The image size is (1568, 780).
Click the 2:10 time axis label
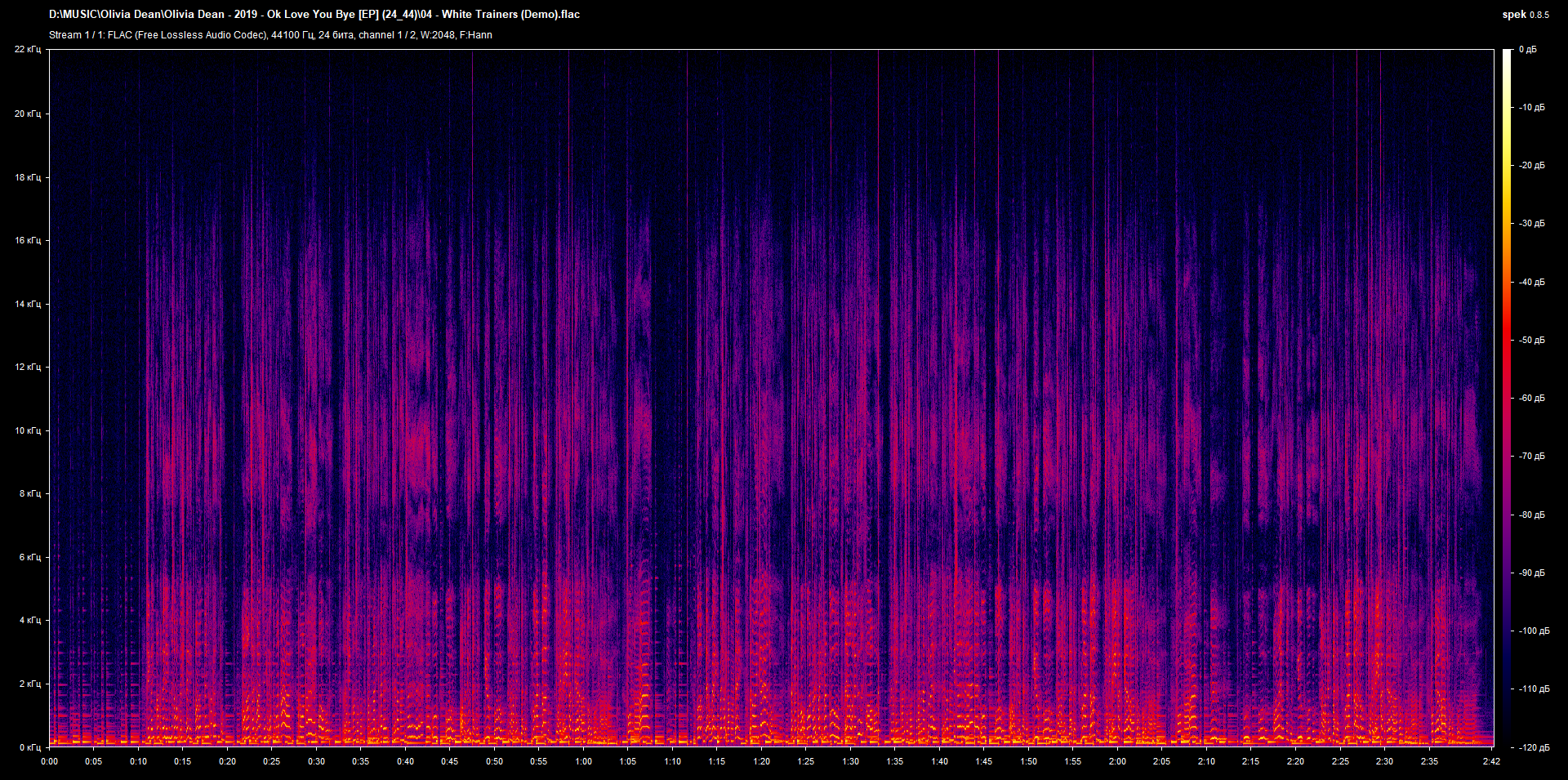1207,761
